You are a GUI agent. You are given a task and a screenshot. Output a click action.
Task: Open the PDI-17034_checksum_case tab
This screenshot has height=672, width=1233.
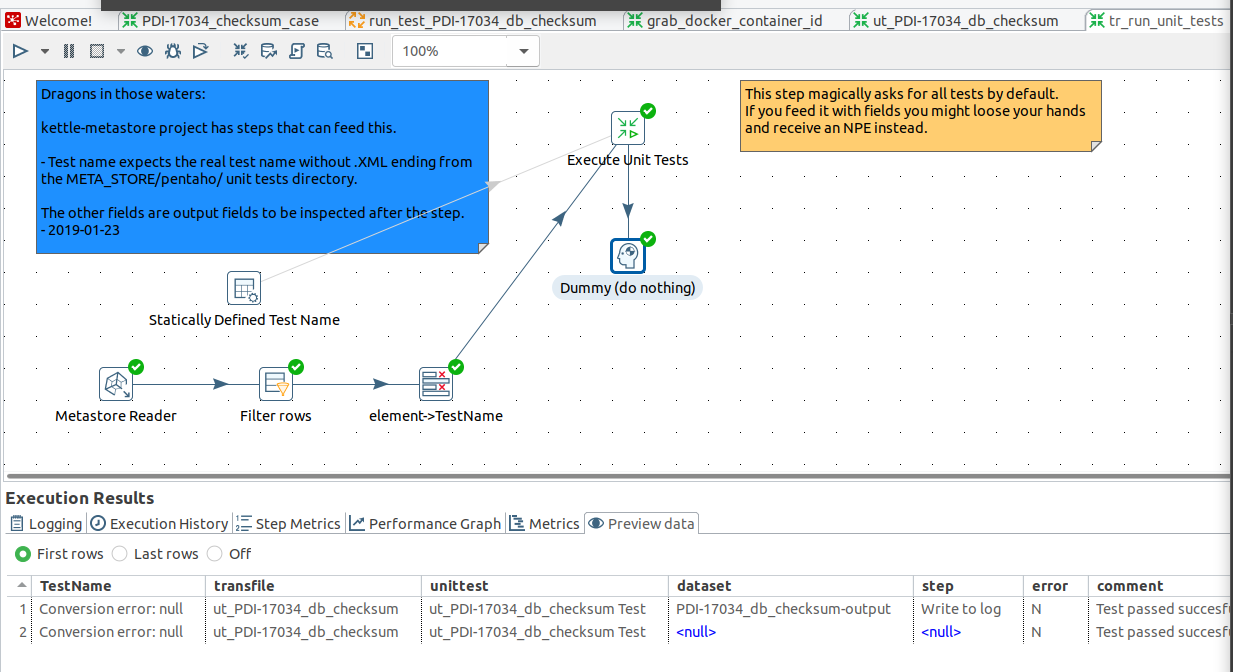(222, 20)
